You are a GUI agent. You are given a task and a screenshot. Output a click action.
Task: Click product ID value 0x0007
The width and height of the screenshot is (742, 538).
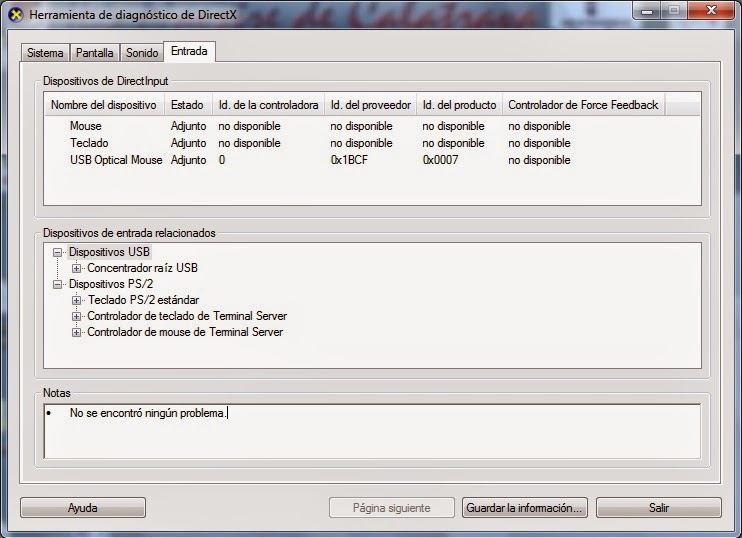point(440,160)
